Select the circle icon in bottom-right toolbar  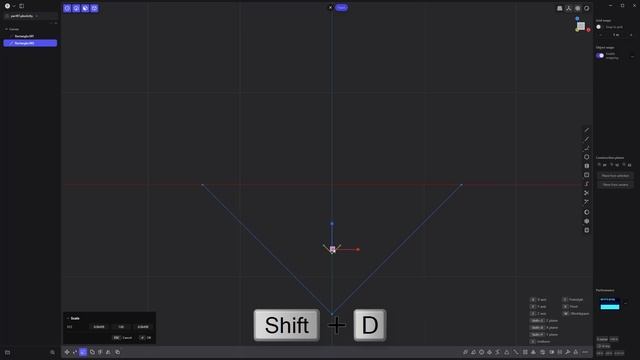coord(482,352)
